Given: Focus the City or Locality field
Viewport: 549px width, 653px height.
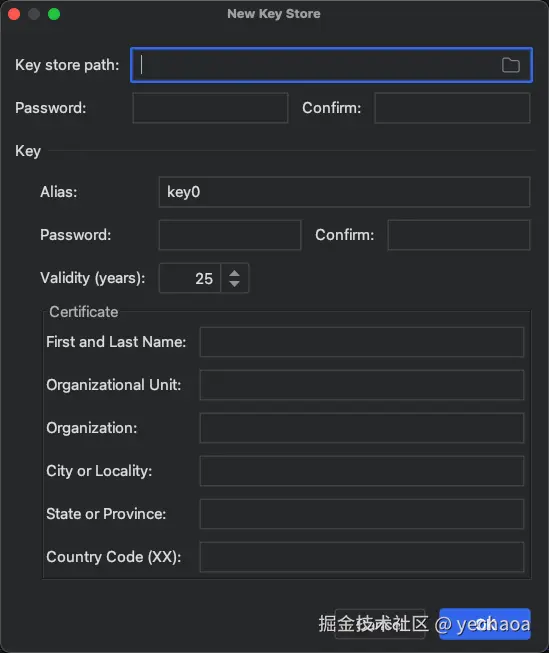Looking at the screenshot, I should [x=362, y=471].
